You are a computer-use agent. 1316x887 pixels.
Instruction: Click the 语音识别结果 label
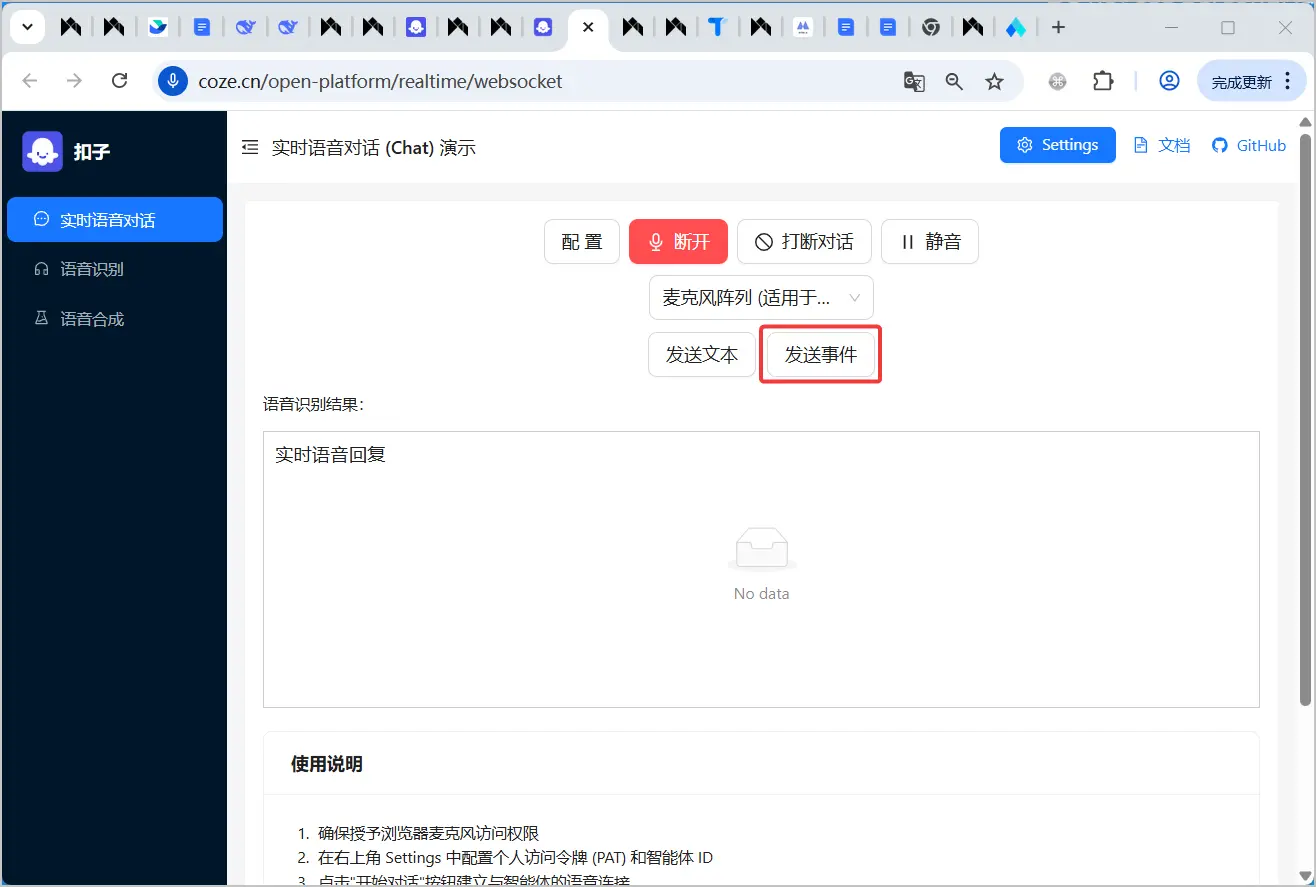[x=314, y=404]
